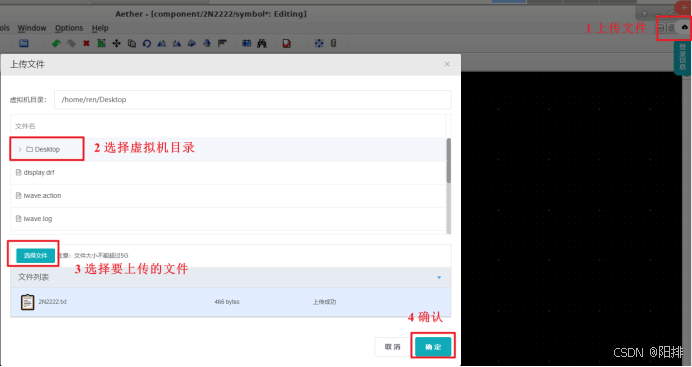Open the Options menu

(x=69, y=28)
